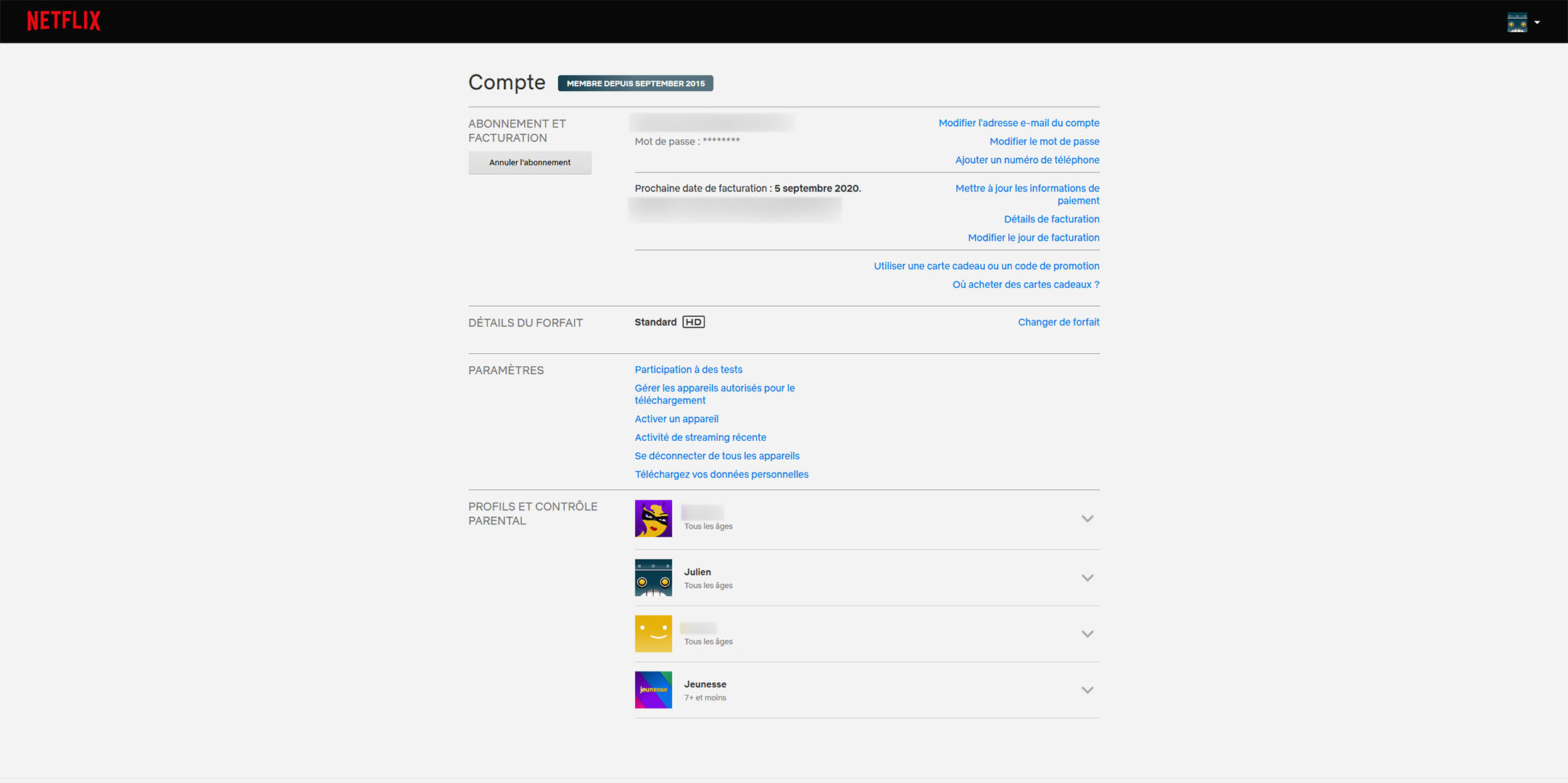Click the HD plan badge icon
The height and width of the screenshot is (783, 1568).
(694, 322)
